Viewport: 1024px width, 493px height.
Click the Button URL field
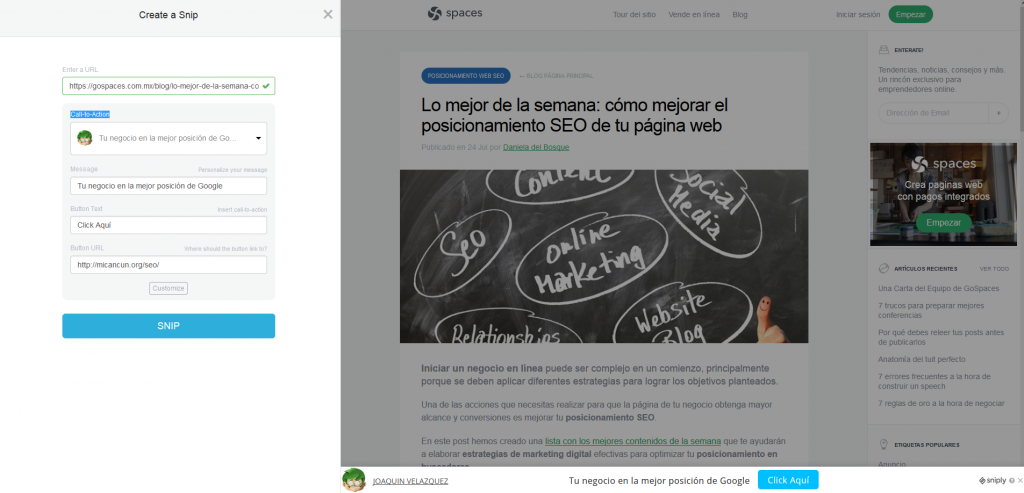168,264
